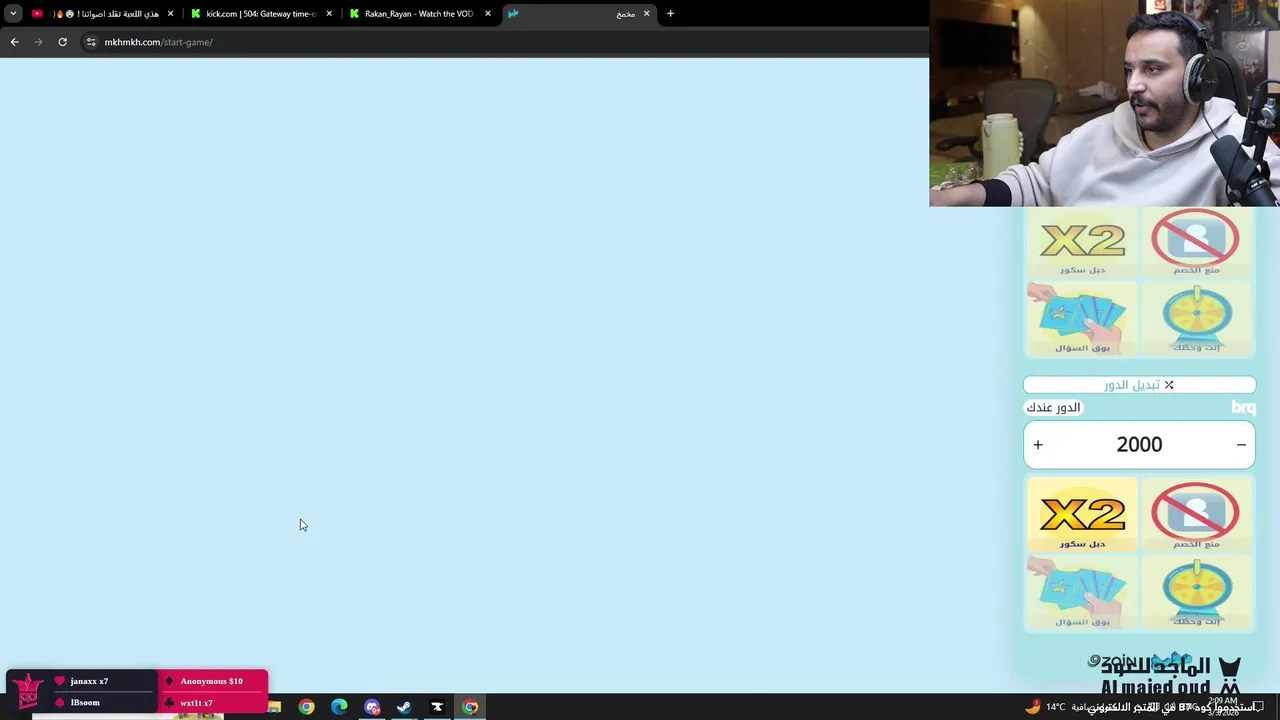The width and height of the screenshot is (1280, 720).
Task: Reload the mkhmkh.com page
Action: point(62,42)
